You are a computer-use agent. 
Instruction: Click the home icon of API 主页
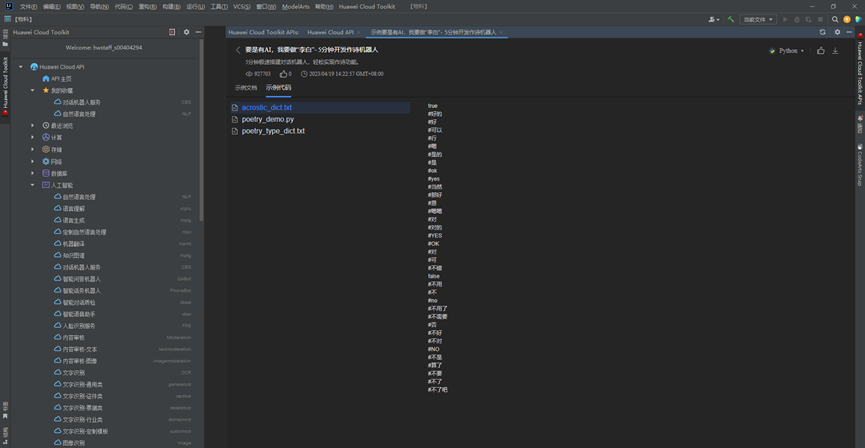point(46,79)
